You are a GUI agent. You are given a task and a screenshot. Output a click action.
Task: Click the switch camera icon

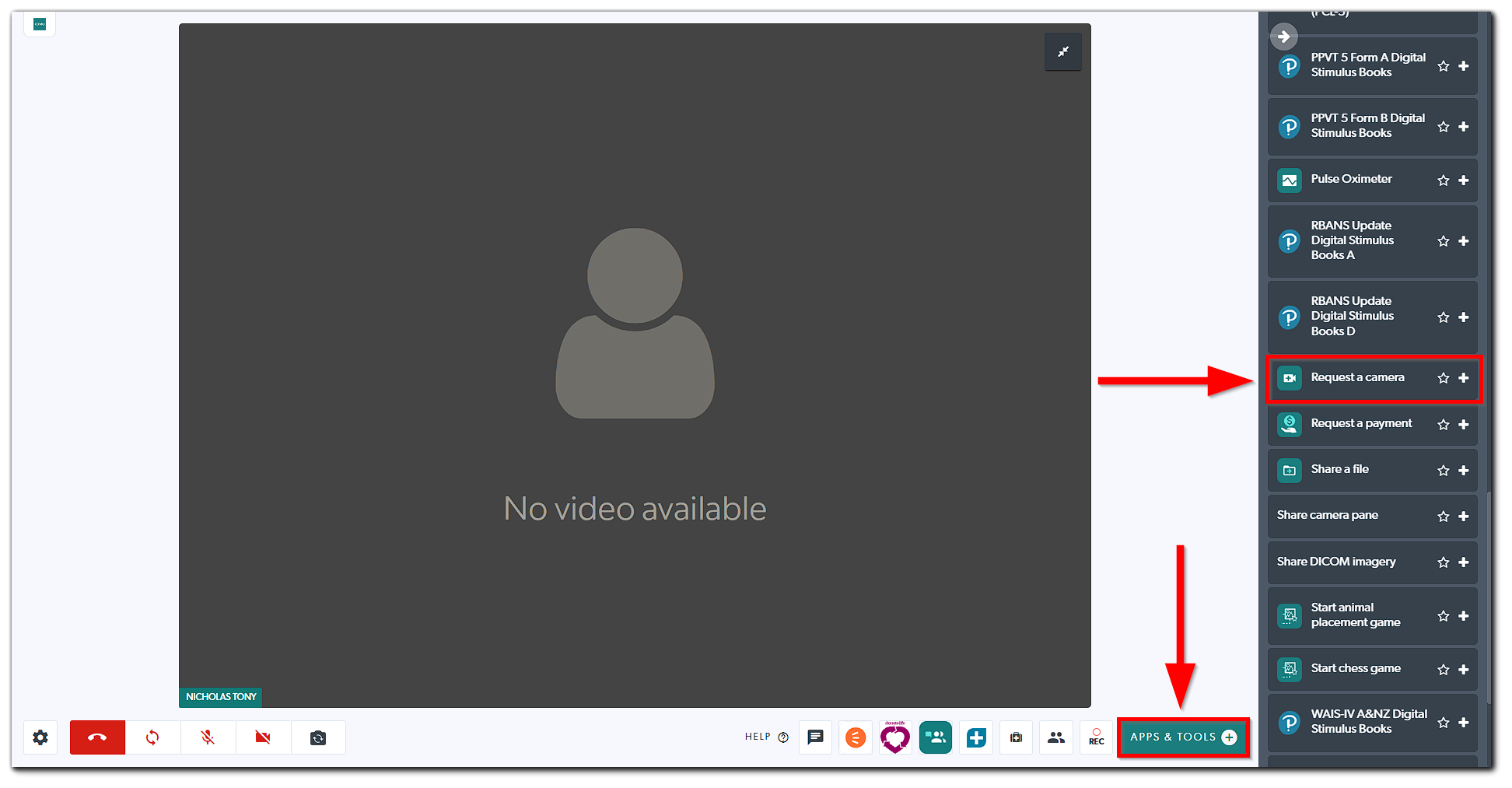pos(318,737)
